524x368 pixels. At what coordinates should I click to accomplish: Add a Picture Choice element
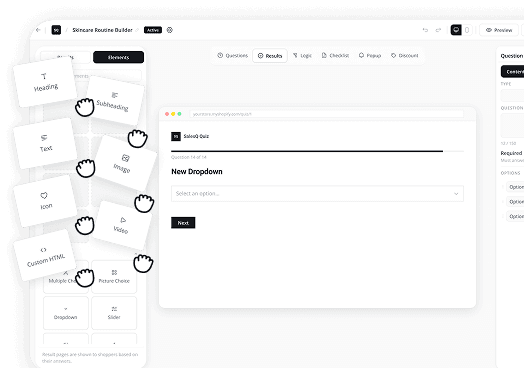click(114, 277)
